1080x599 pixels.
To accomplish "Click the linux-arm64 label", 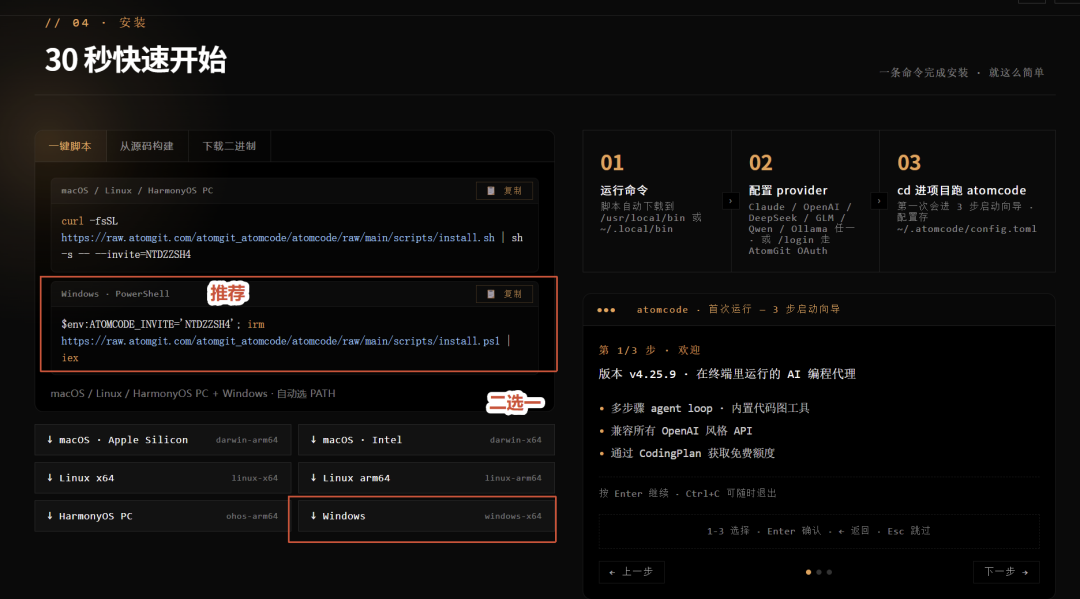I will tap(513, 478).
